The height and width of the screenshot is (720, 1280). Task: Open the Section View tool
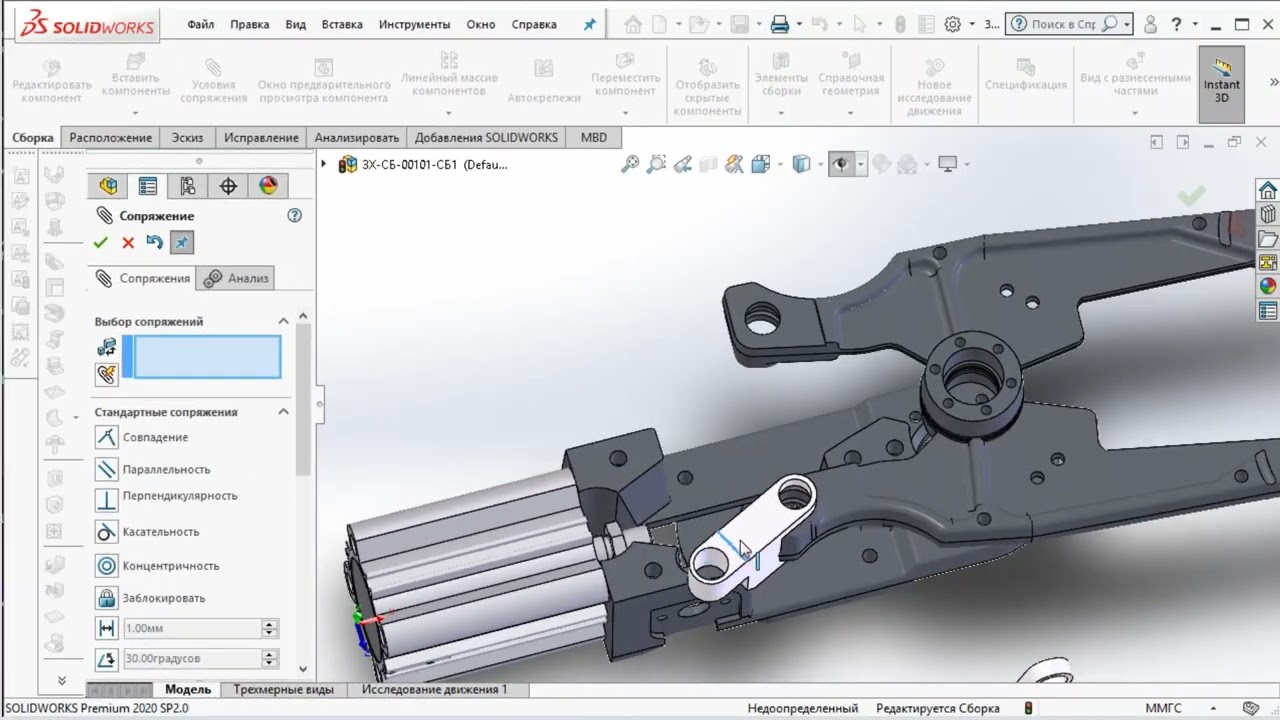[x=708, y=164]
